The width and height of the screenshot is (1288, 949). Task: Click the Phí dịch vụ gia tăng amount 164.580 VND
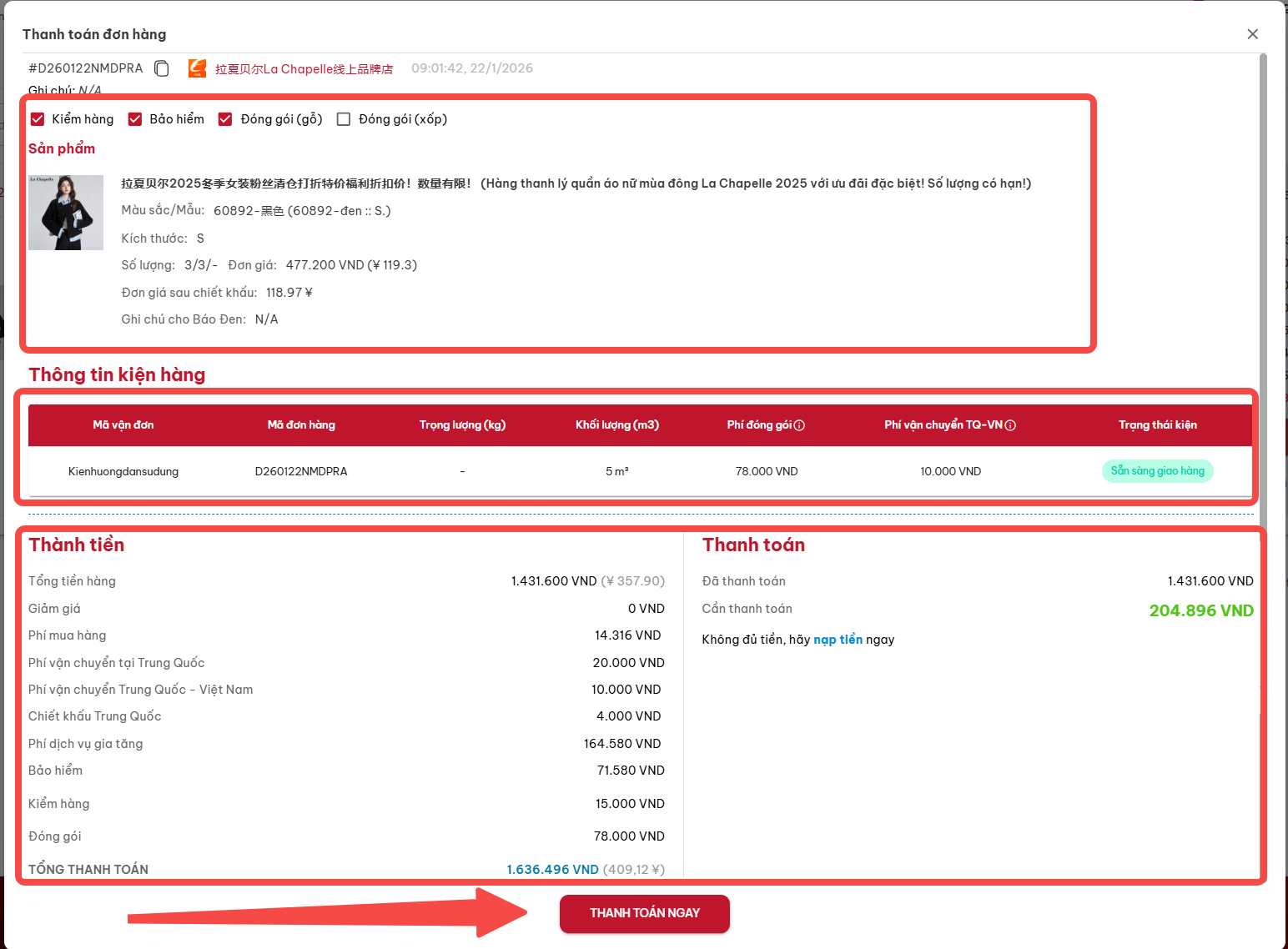pos(622,744)
